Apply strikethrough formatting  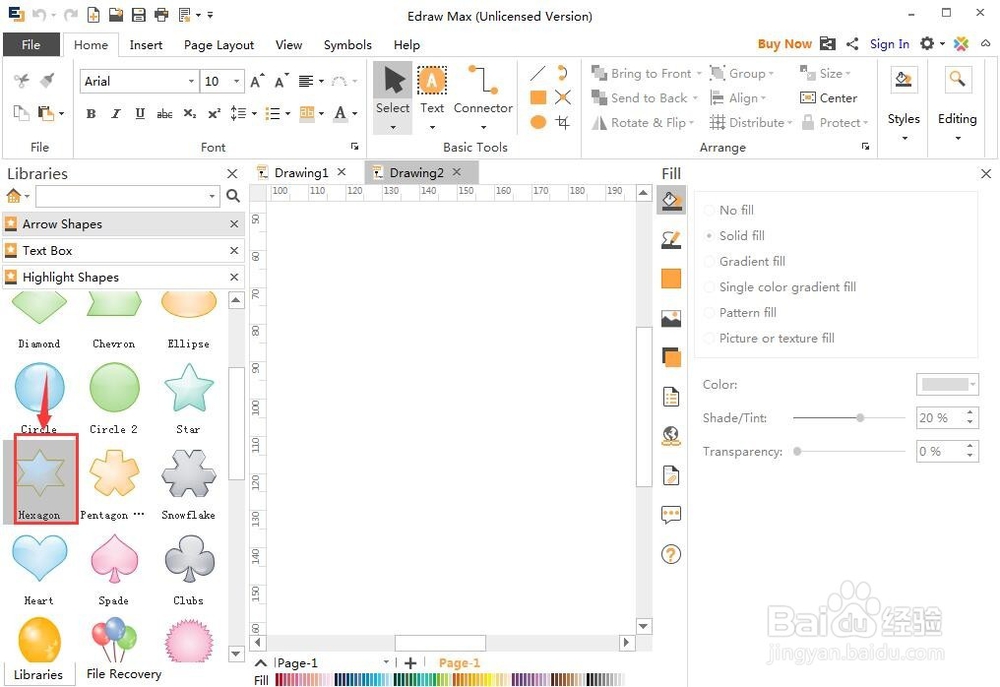pyautogui.click(x=165, y=114)
